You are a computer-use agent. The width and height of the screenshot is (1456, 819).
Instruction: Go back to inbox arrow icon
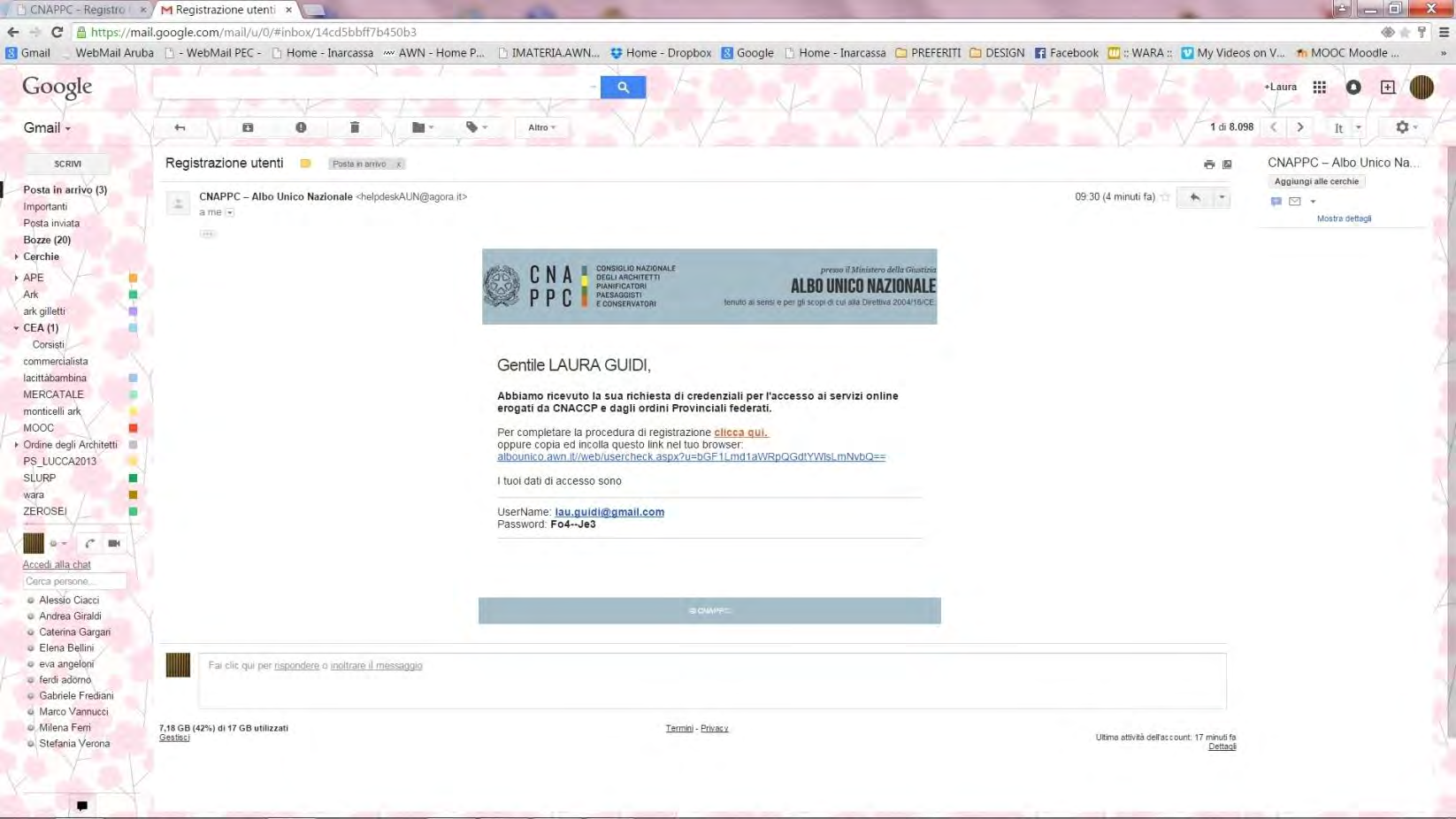click(x=180, y=127)
